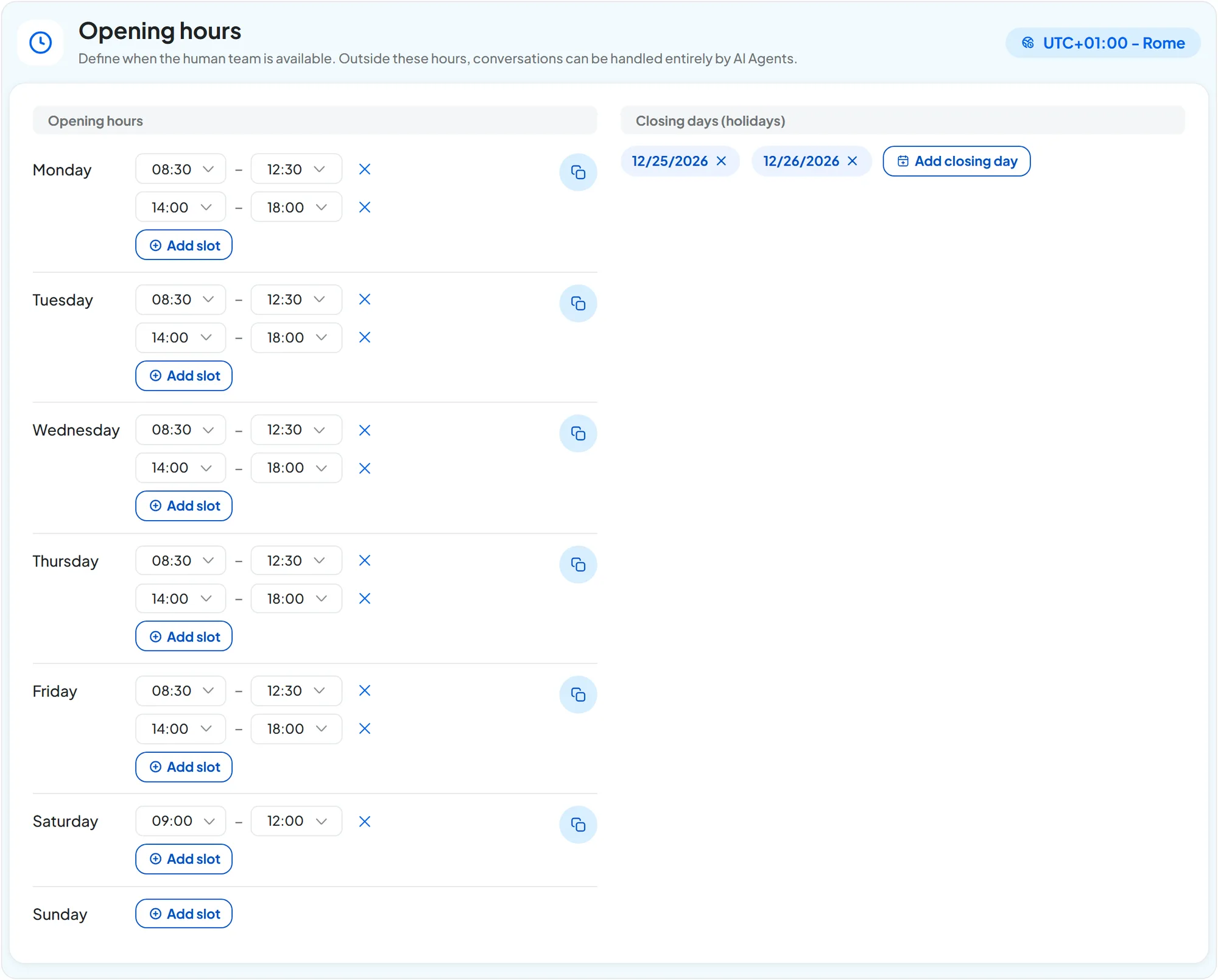
Task: Click Add closing day button
Action: point(957,161)
